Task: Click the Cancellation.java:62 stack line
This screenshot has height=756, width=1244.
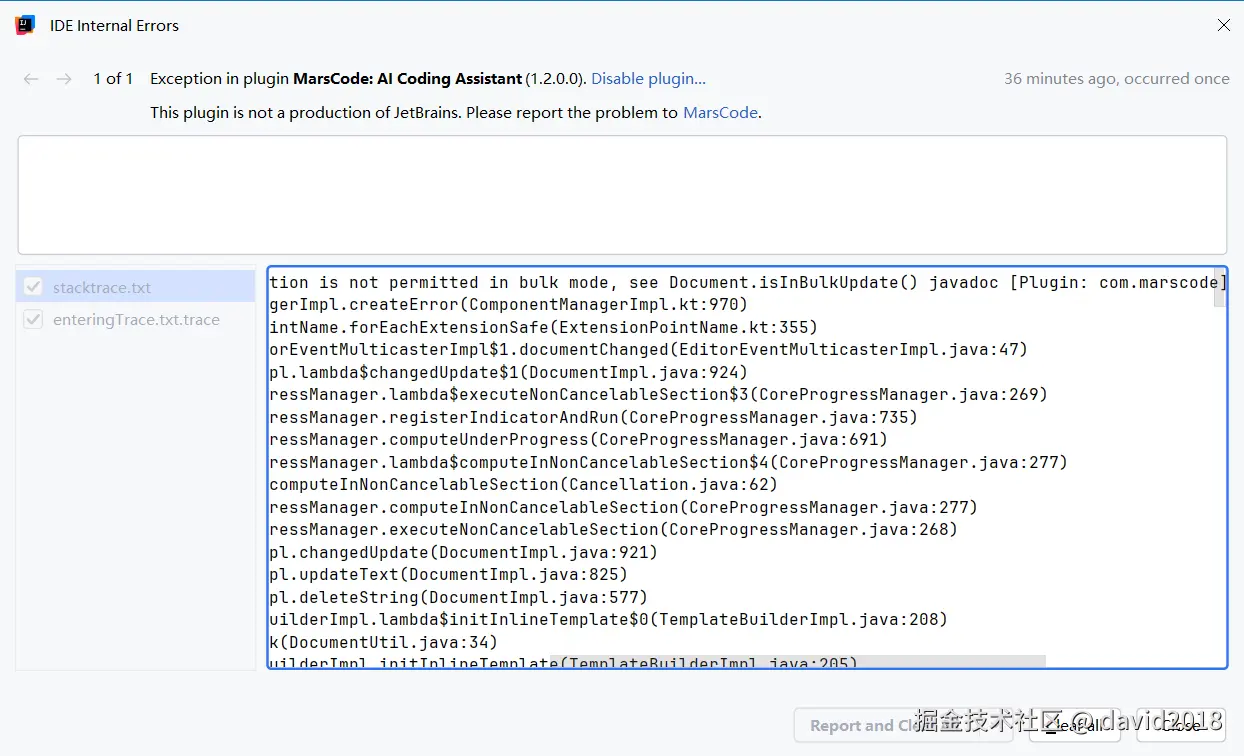Action: [523, 485]
